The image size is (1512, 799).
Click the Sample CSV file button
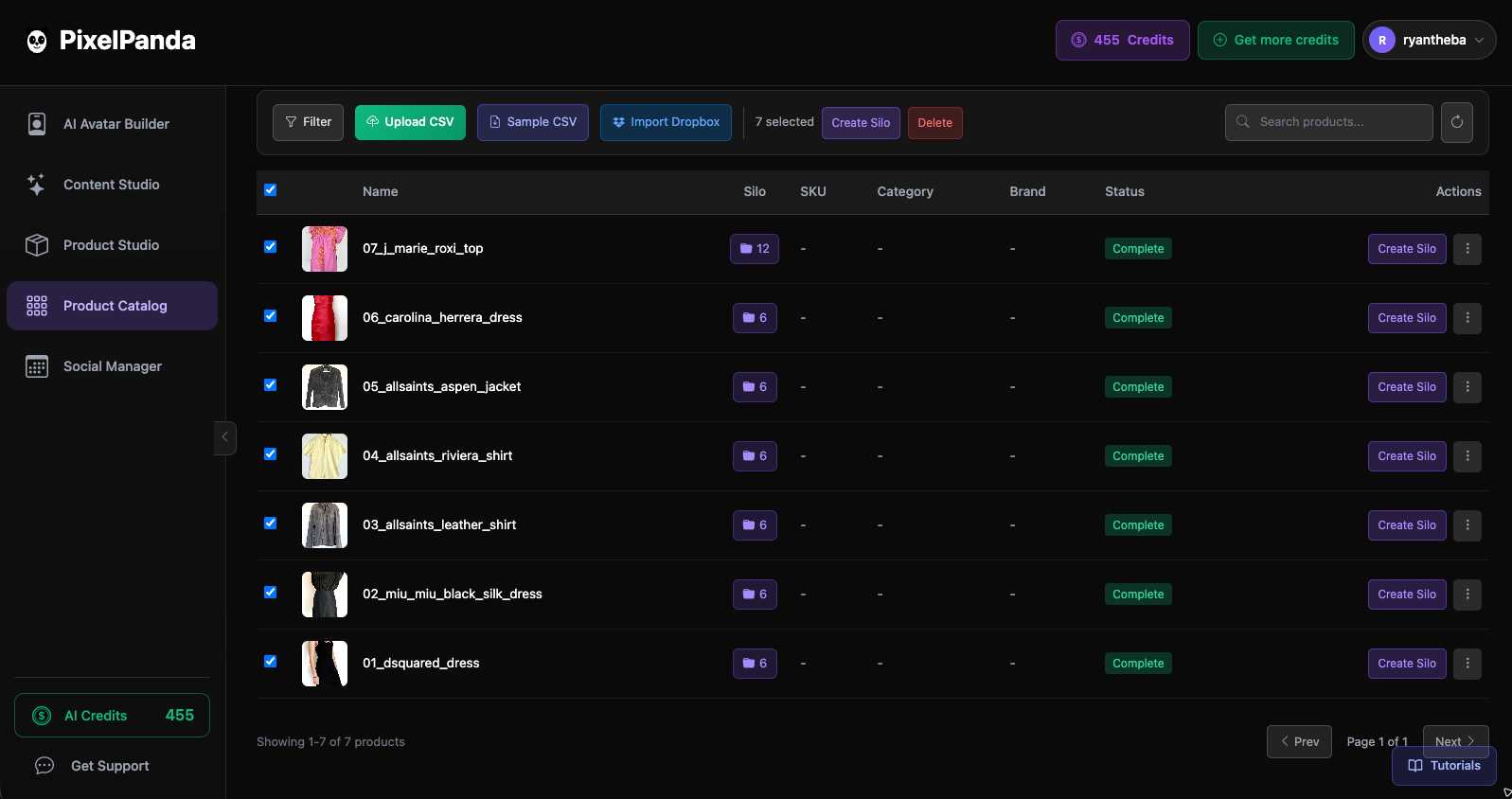(532, 122)
